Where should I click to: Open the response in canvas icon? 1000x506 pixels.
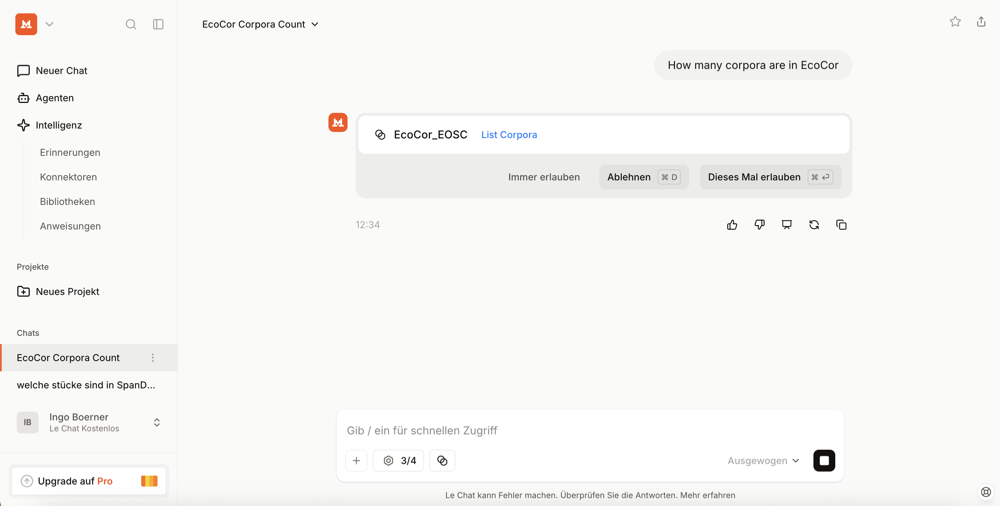(787, 225)
